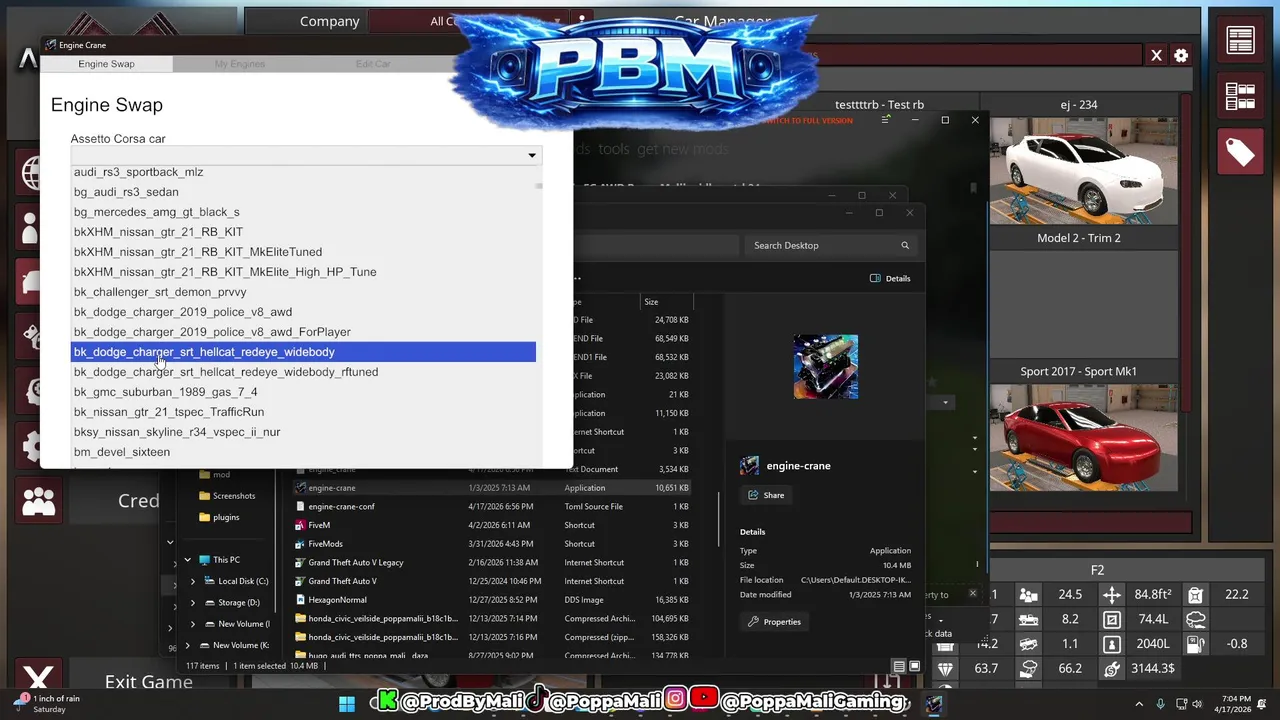Select the Edit Car tab

pyautogui.click(x=373, y=64)
